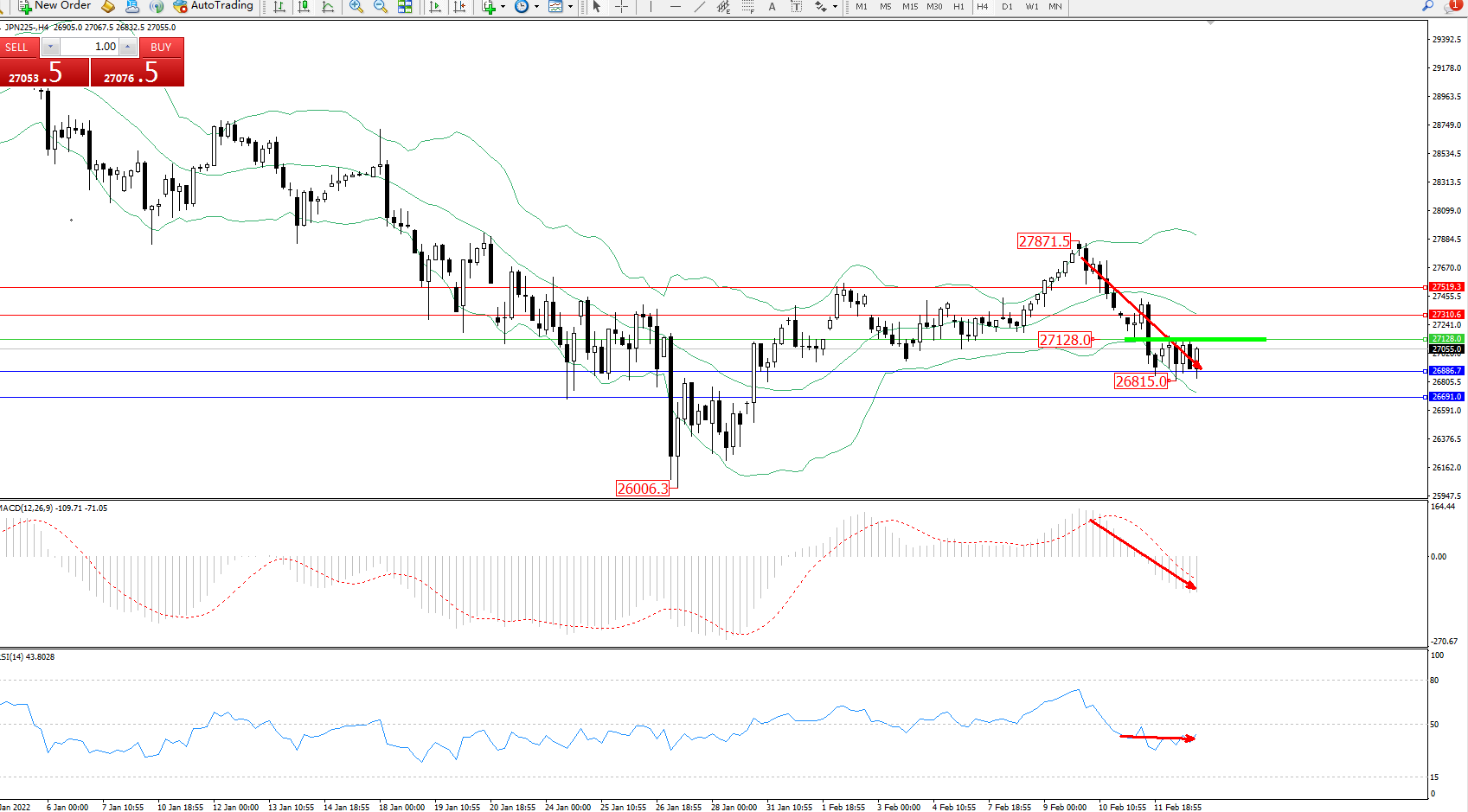Zoom out of the chart

tap(380, 7)
